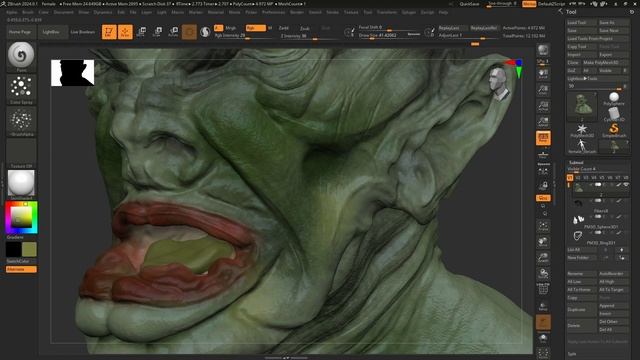The image size is (640, 360).
Task: Click the Del Other button
Action: [613, 322]
